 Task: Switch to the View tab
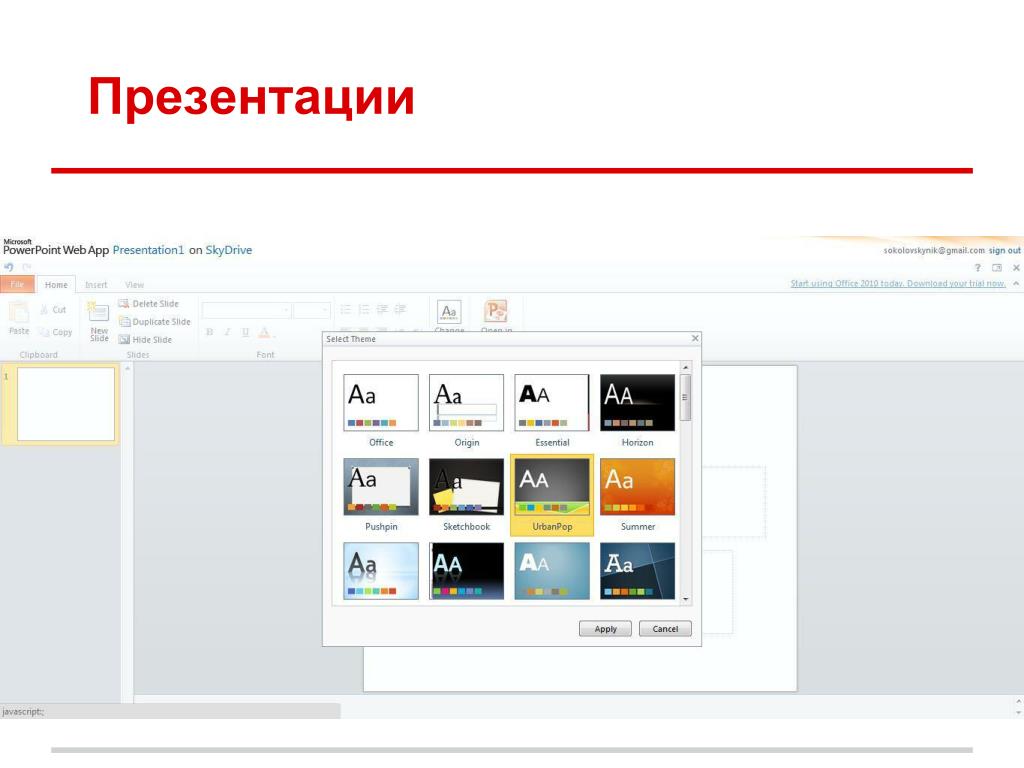135,285
